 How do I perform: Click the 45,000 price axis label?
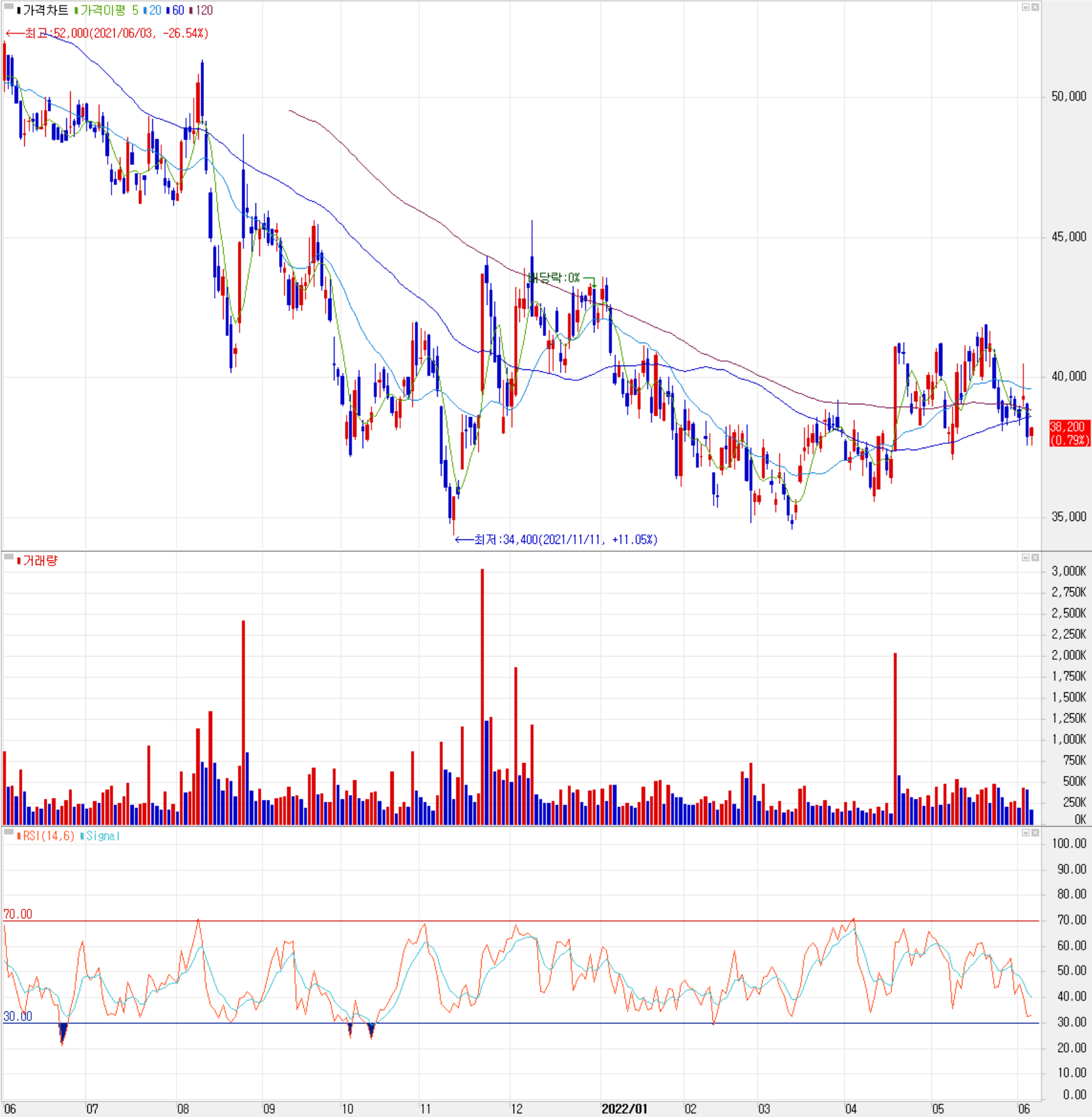(1068, 237)
